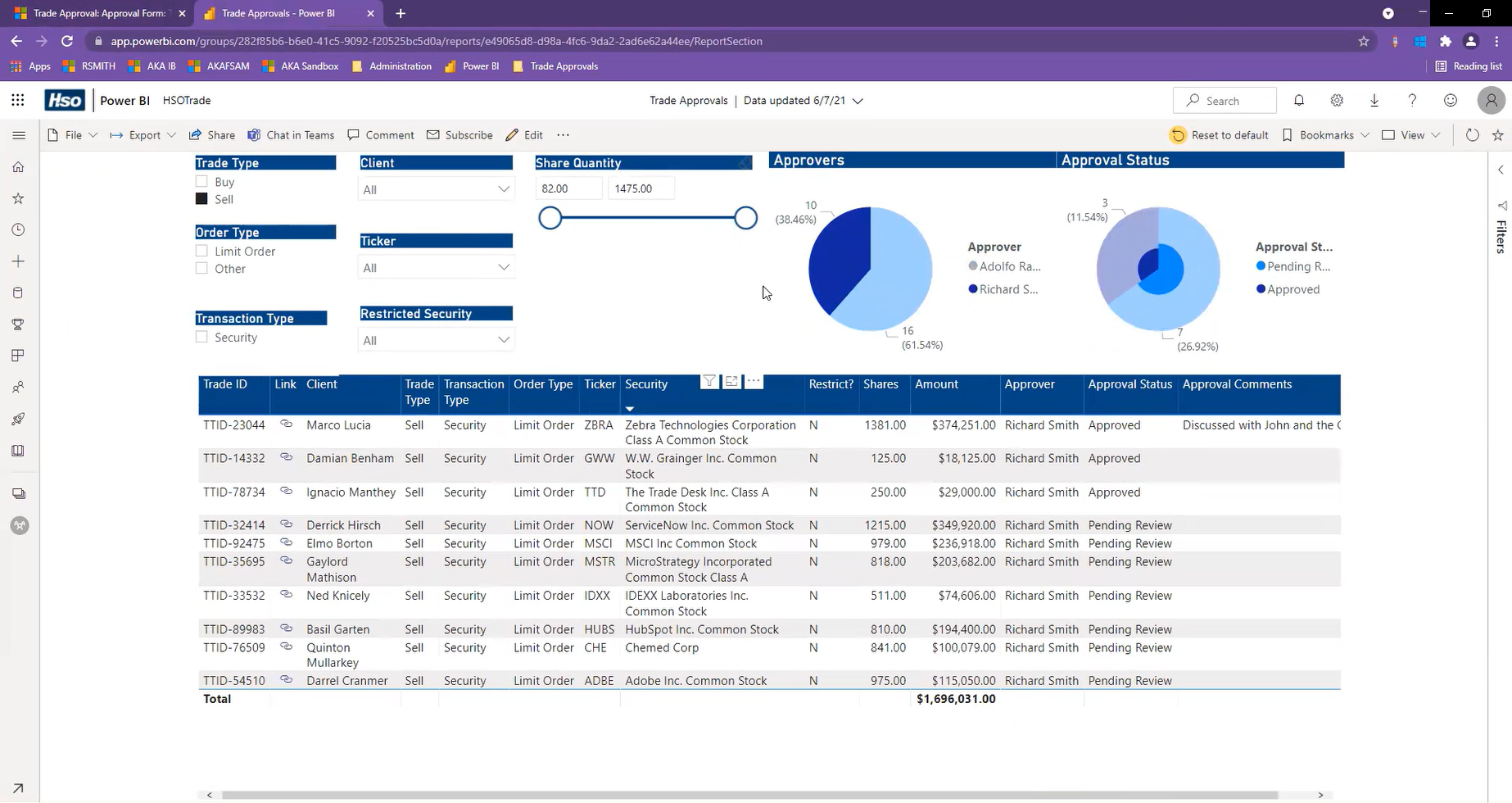1512x803 pixels.
Task: Tick the Limit Order checkbox
Action: click(x=201, y=251)
